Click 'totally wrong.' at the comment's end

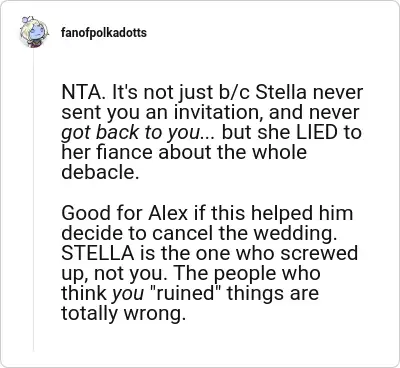(123, 314)
